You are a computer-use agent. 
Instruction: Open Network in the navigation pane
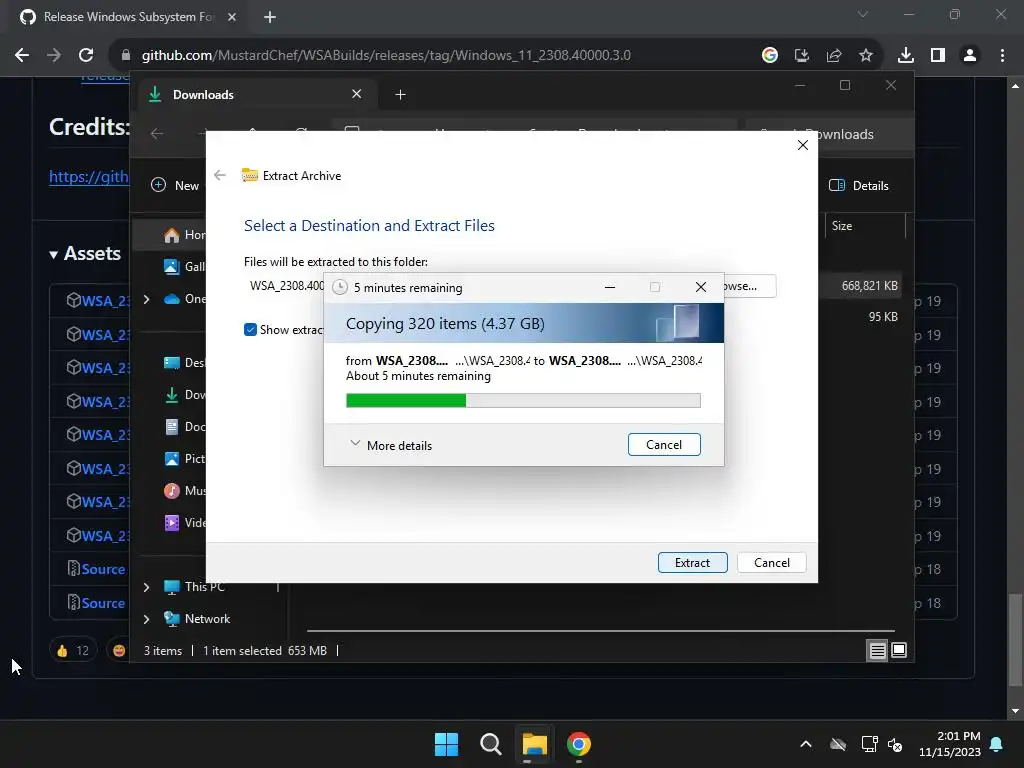click(197, 618)
